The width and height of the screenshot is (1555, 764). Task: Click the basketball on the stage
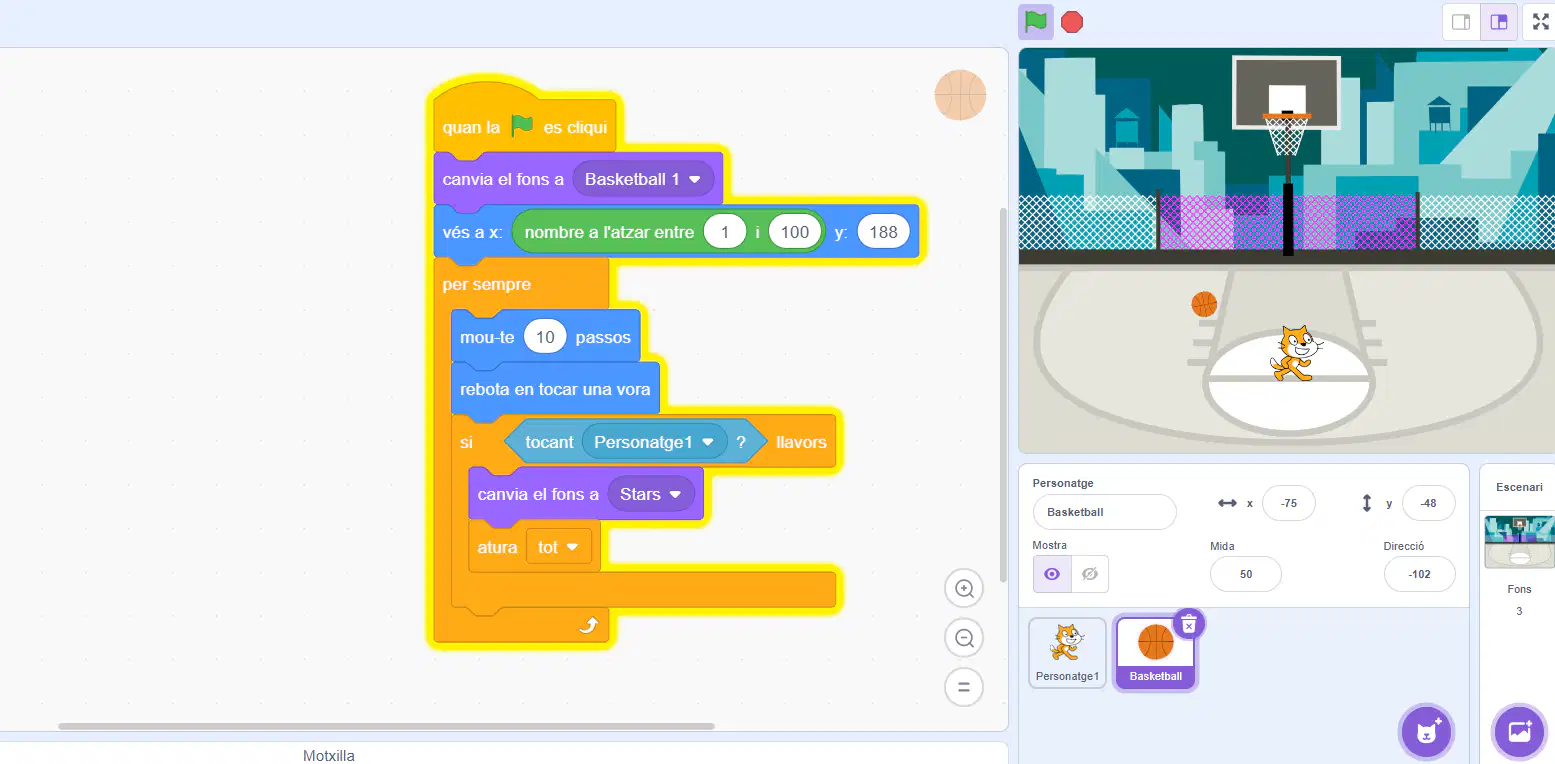(1204, 304)
